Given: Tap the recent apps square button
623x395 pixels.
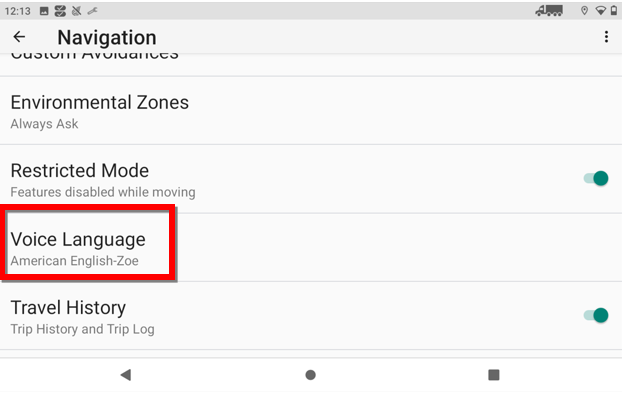Looking at the screenshot, I should (x=493, y=375).
